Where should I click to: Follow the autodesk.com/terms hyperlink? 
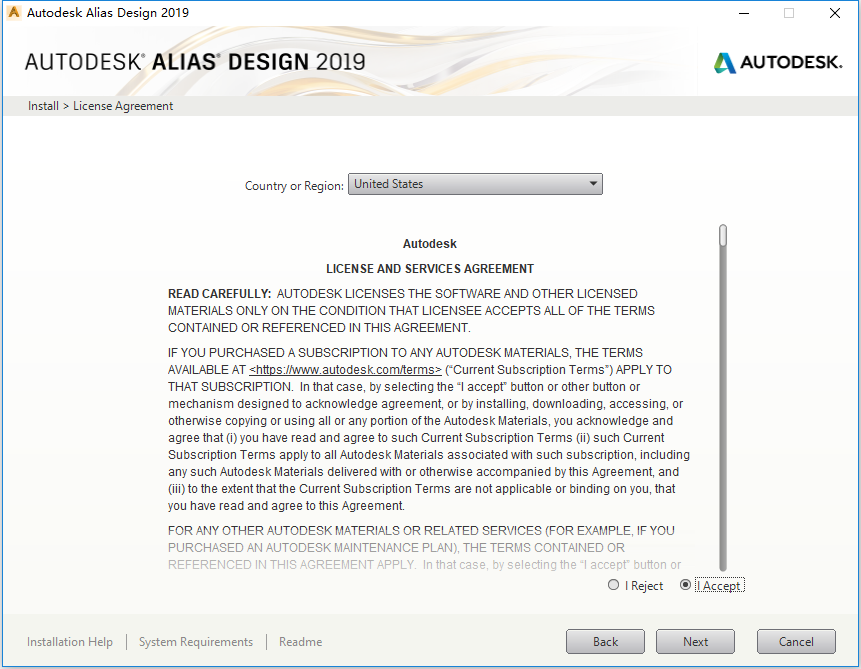(x=345, y=370)
